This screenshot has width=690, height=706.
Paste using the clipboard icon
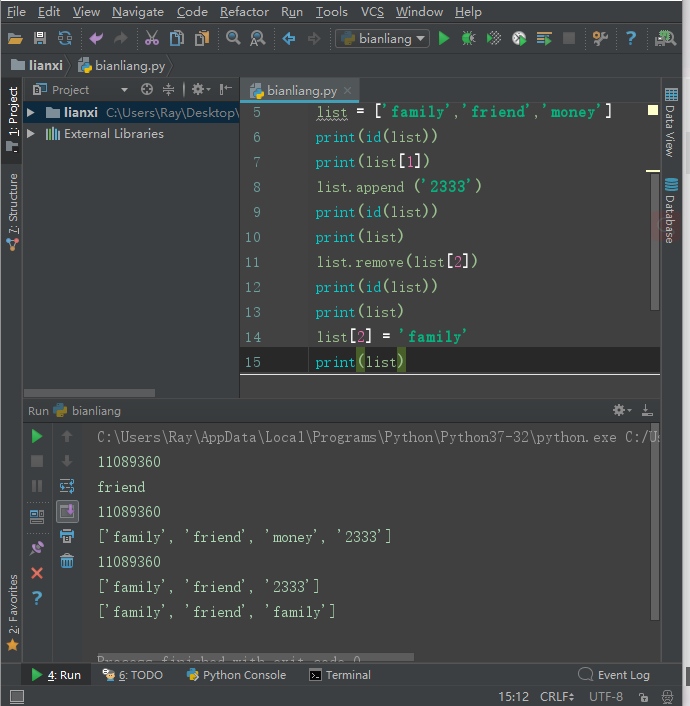[202, 39]
